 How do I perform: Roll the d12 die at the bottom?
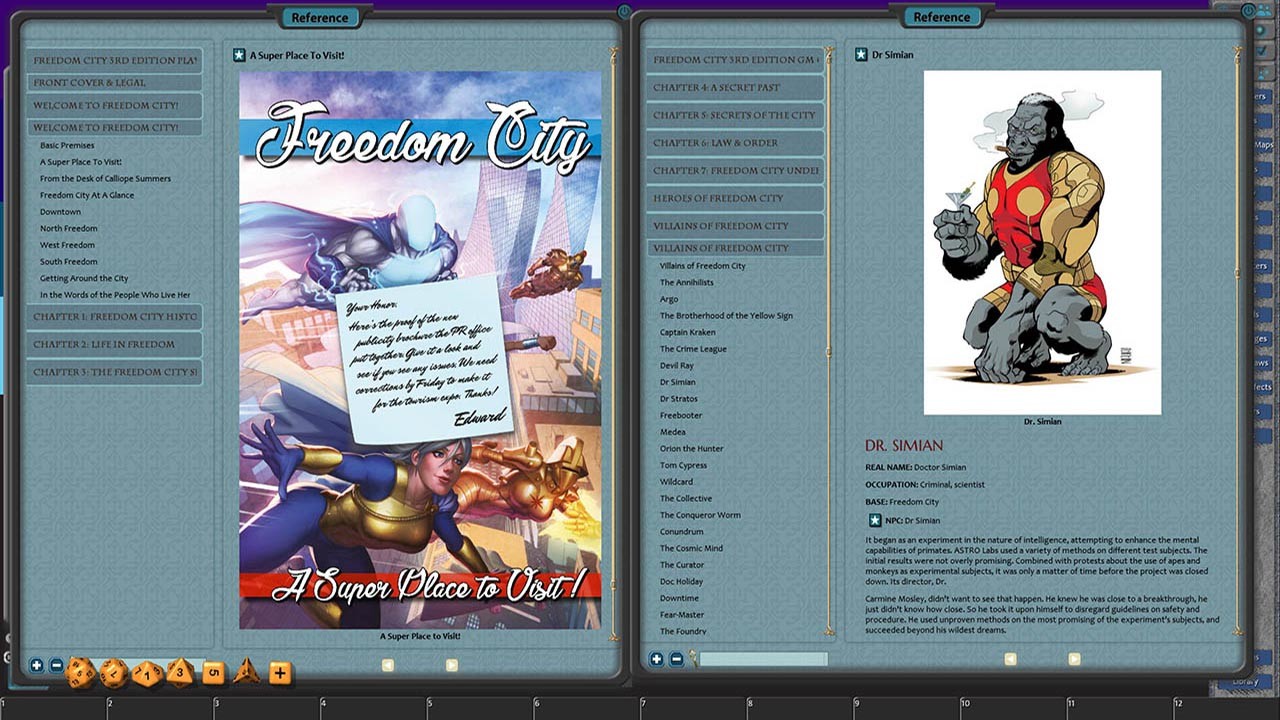pos(111,673)
